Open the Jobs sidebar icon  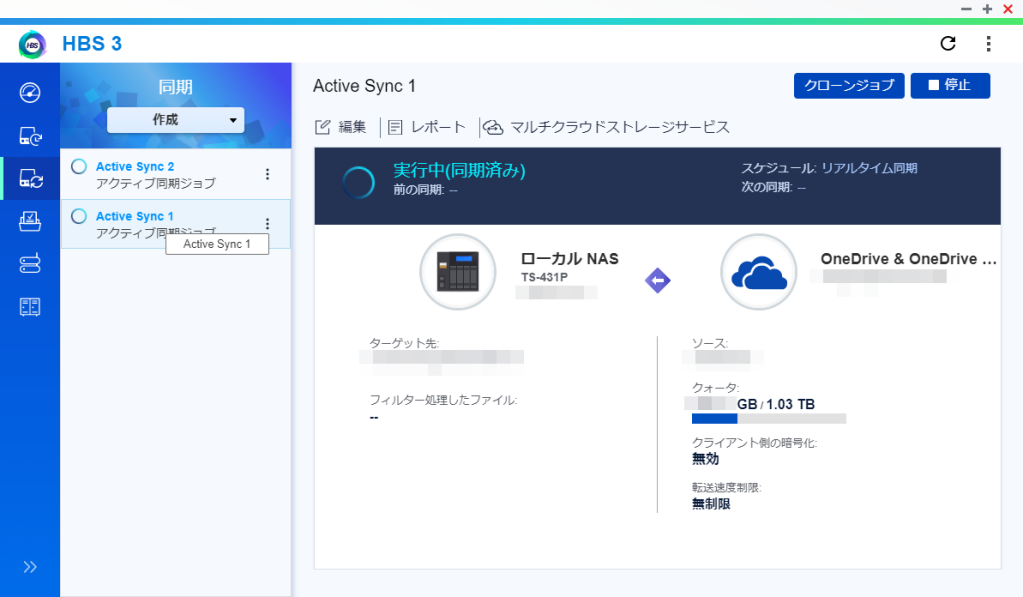pos(30,222)
